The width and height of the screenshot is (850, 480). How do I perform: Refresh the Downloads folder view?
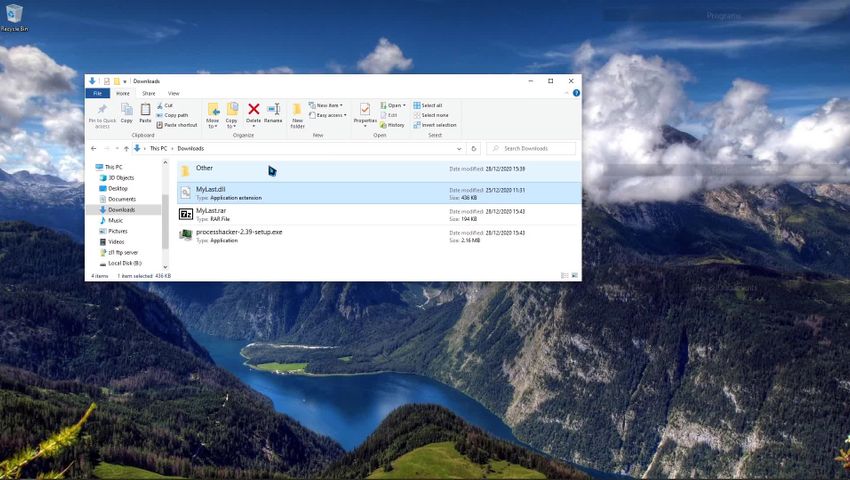pos(474,148)
